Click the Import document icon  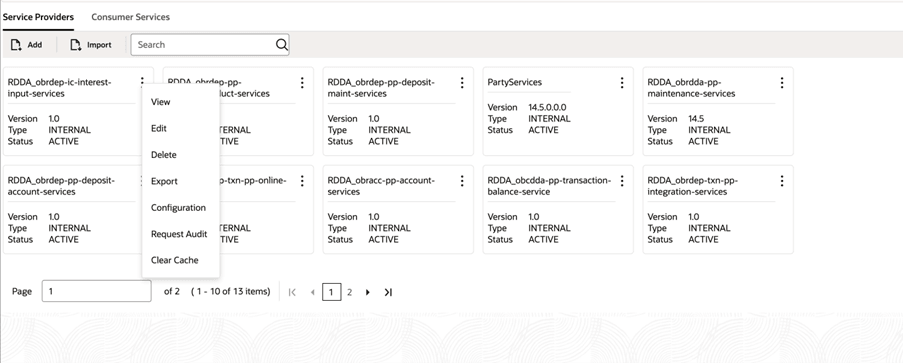75,44
